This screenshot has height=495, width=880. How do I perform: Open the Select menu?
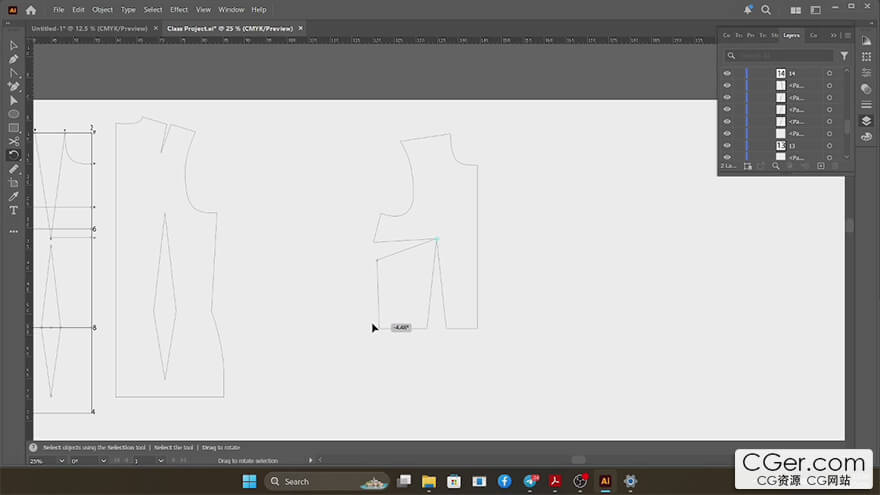point(153,10)
